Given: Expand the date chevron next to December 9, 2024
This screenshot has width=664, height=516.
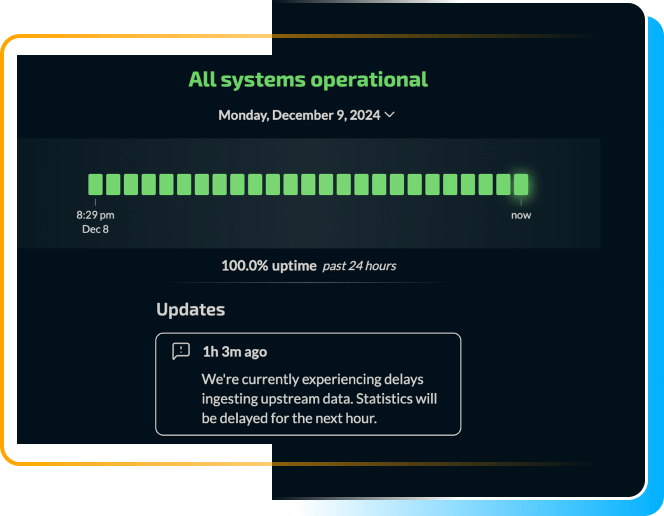Looking at the screenshot, I should [x=390, y=115].
